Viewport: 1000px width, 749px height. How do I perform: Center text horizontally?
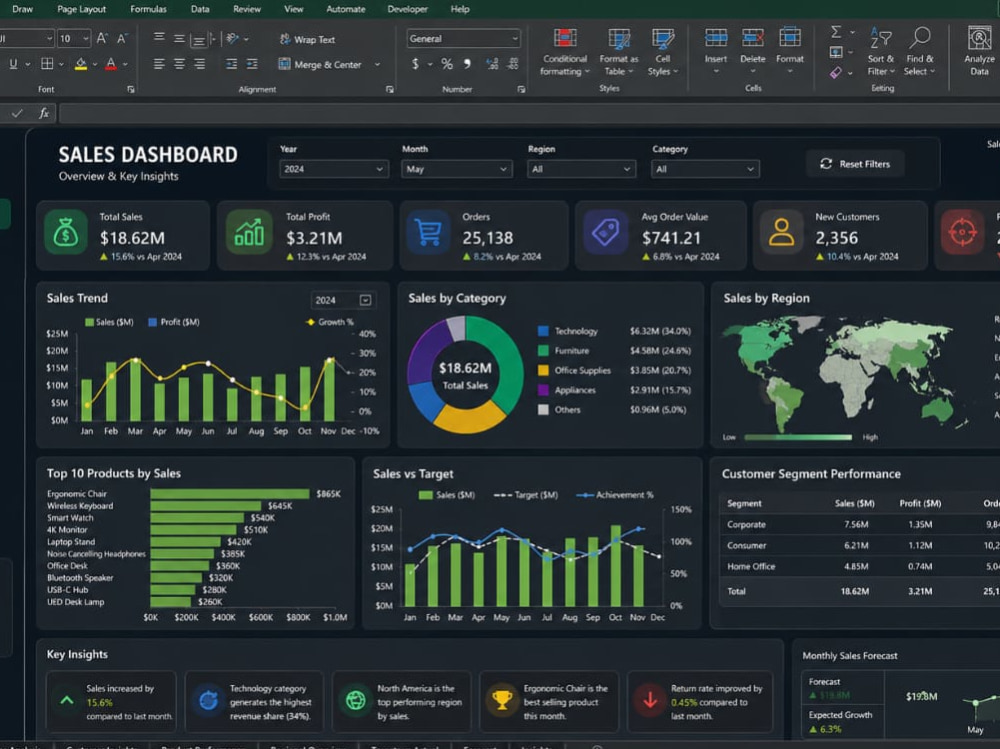[179, 64]
